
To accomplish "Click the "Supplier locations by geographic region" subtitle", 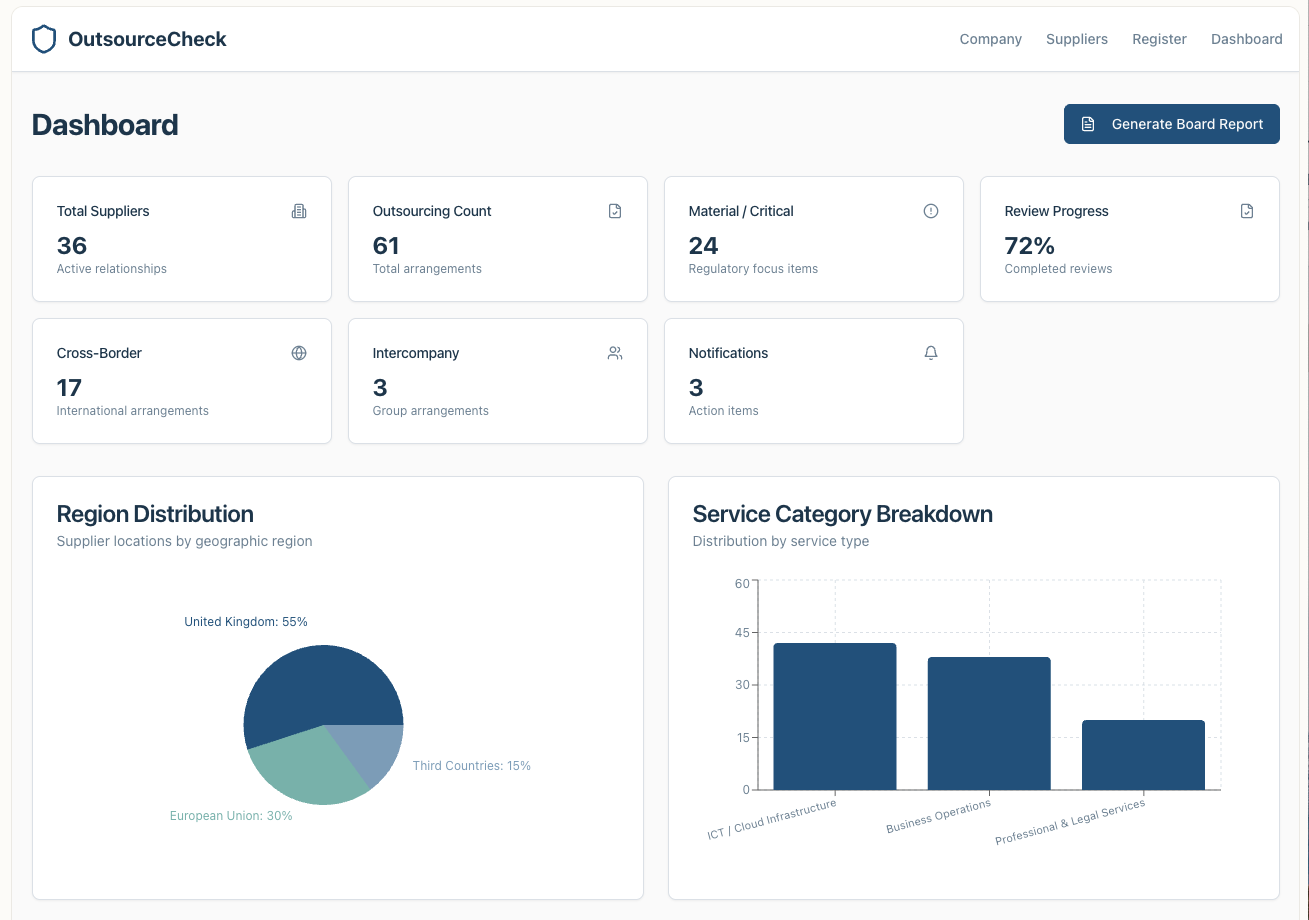I will (185, 541).
